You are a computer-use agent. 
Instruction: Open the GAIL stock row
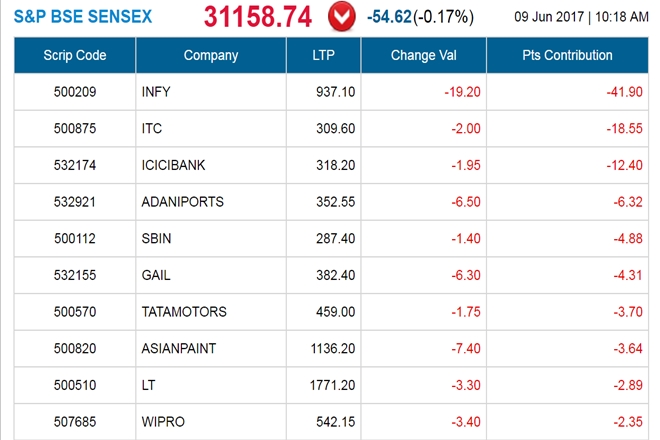[158, 275]
